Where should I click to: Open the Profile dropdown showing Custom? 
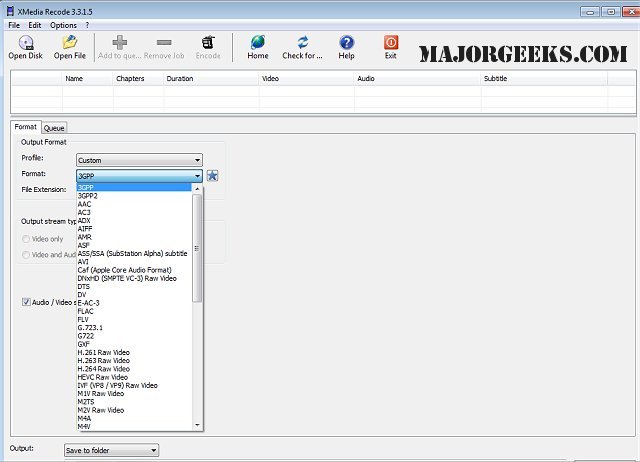pos(139,160)
